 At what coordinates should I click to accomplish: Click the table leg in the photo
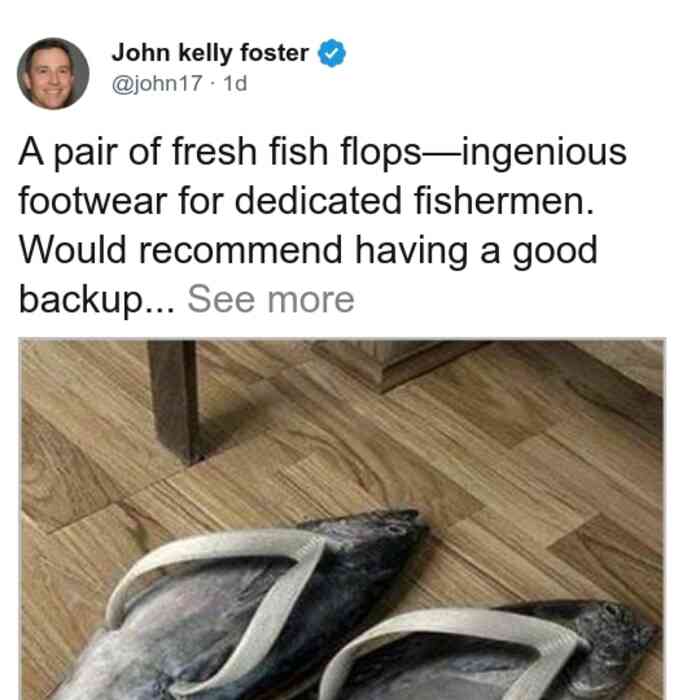[173, 402]
